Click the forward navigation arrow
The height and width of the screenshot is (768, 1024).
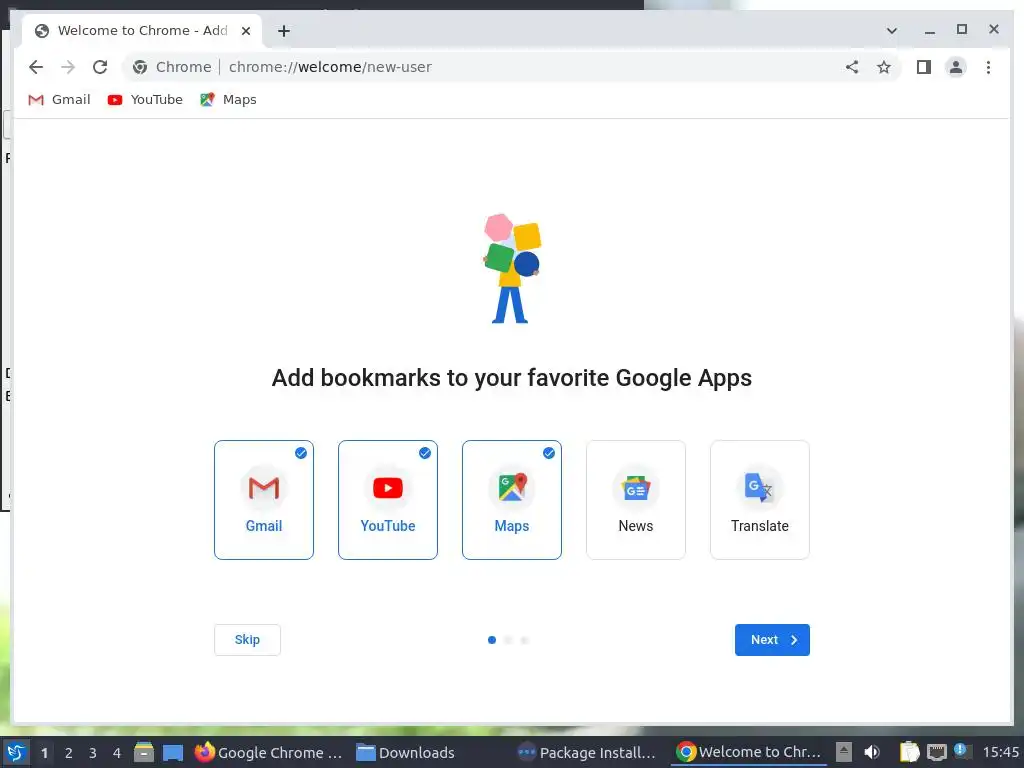pos(68,67)
